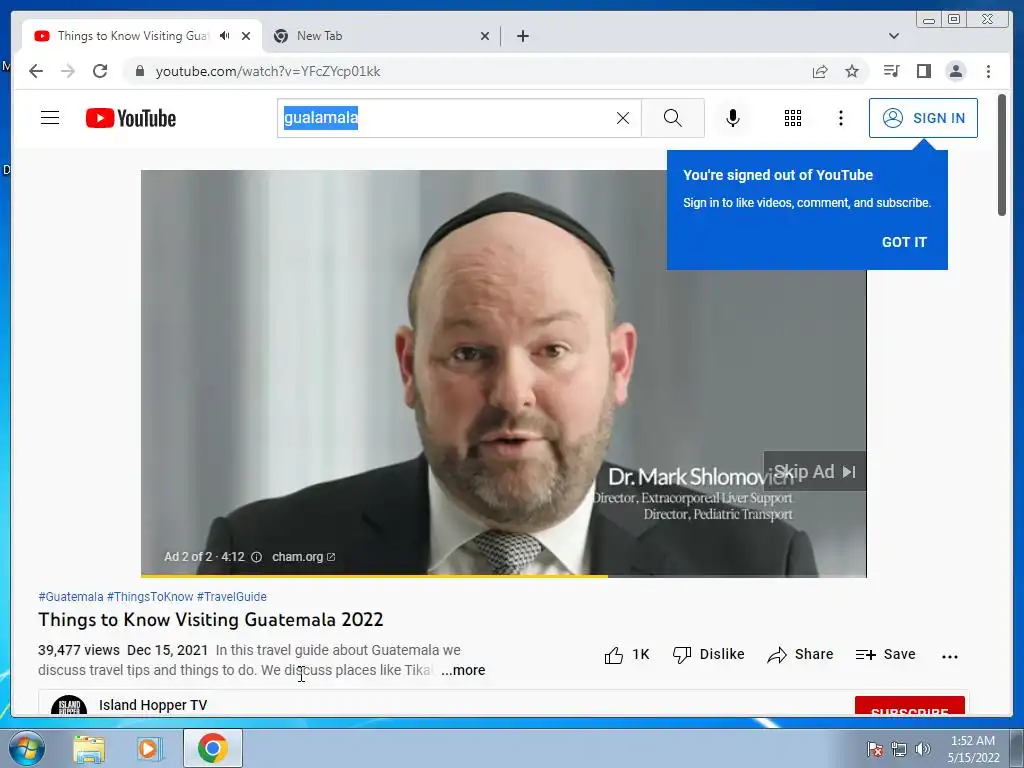Click Chrome taskbar button

213,748
